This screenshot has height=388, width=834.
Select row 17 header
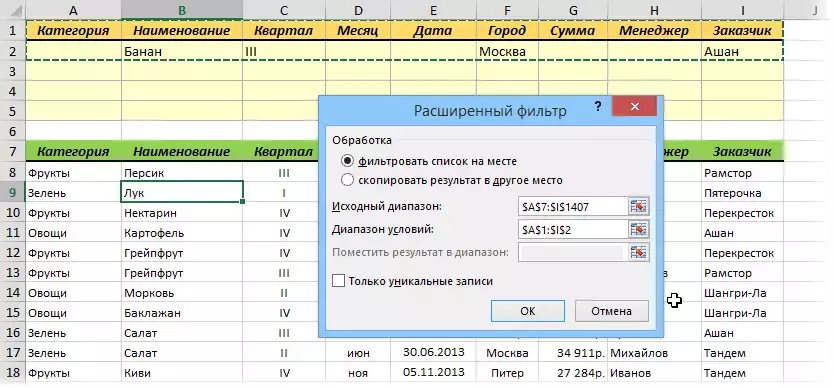[13, 353]
